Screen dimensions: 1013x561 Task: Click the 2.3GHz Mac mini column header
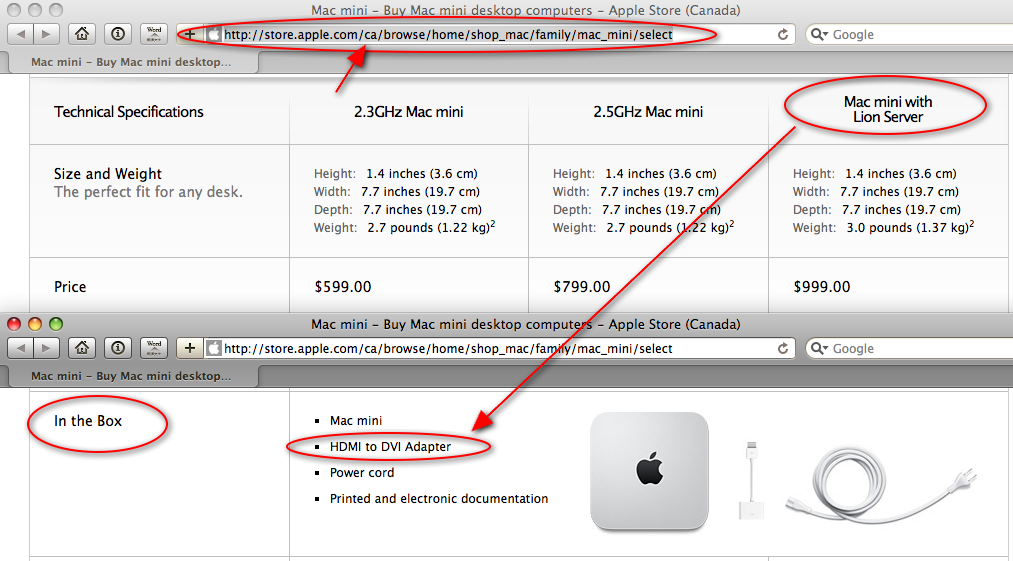[x=408, y=112]
